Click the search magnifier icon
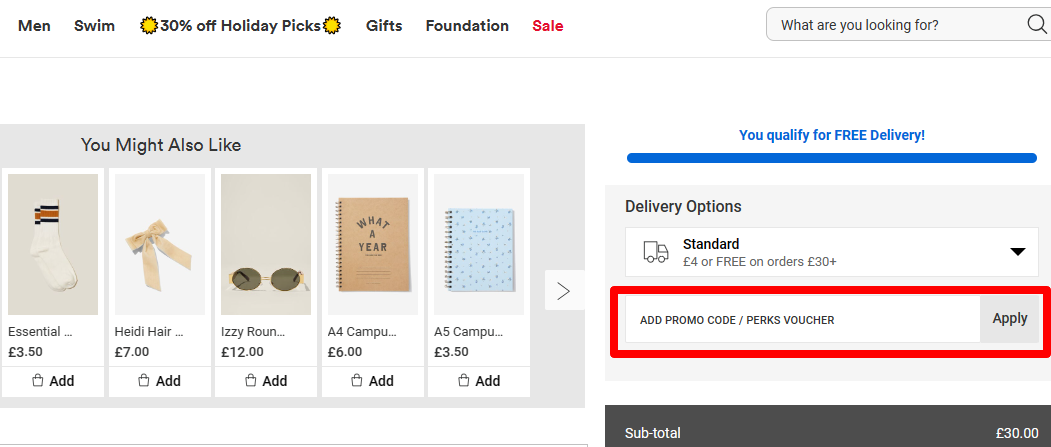The image size is (1051, 447). click(1036, 25)
